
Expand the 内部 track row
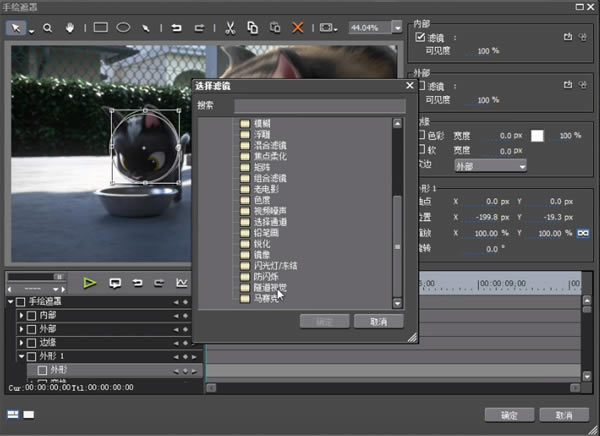(x=21, y=315)
